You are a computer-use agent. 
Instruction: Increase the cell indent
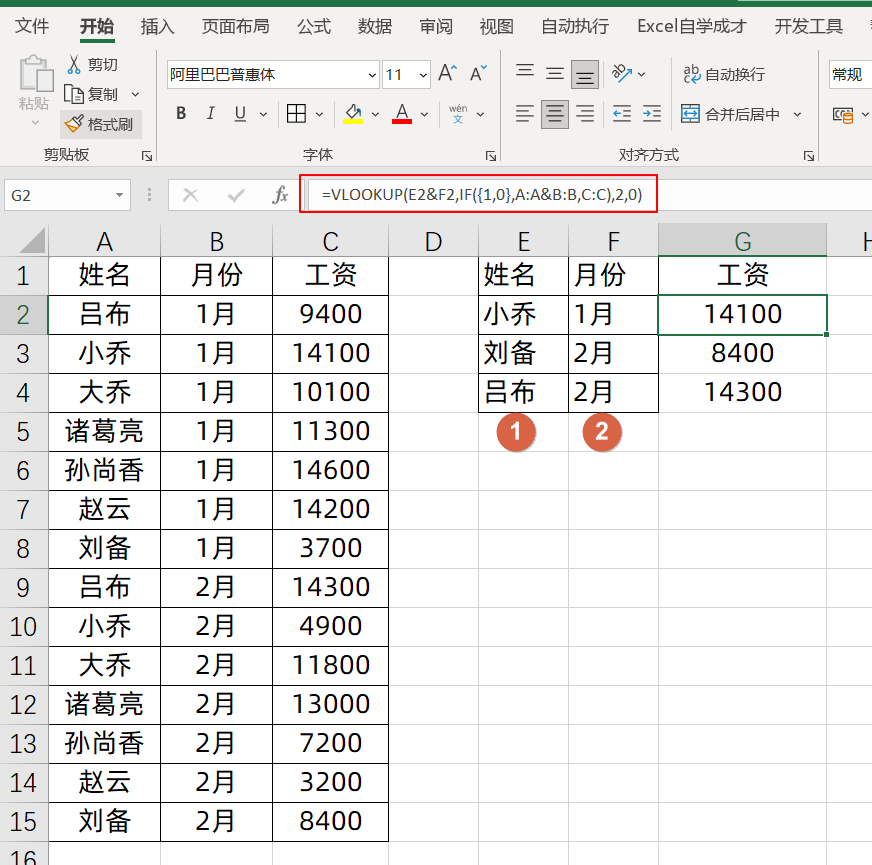coord(652,113)
